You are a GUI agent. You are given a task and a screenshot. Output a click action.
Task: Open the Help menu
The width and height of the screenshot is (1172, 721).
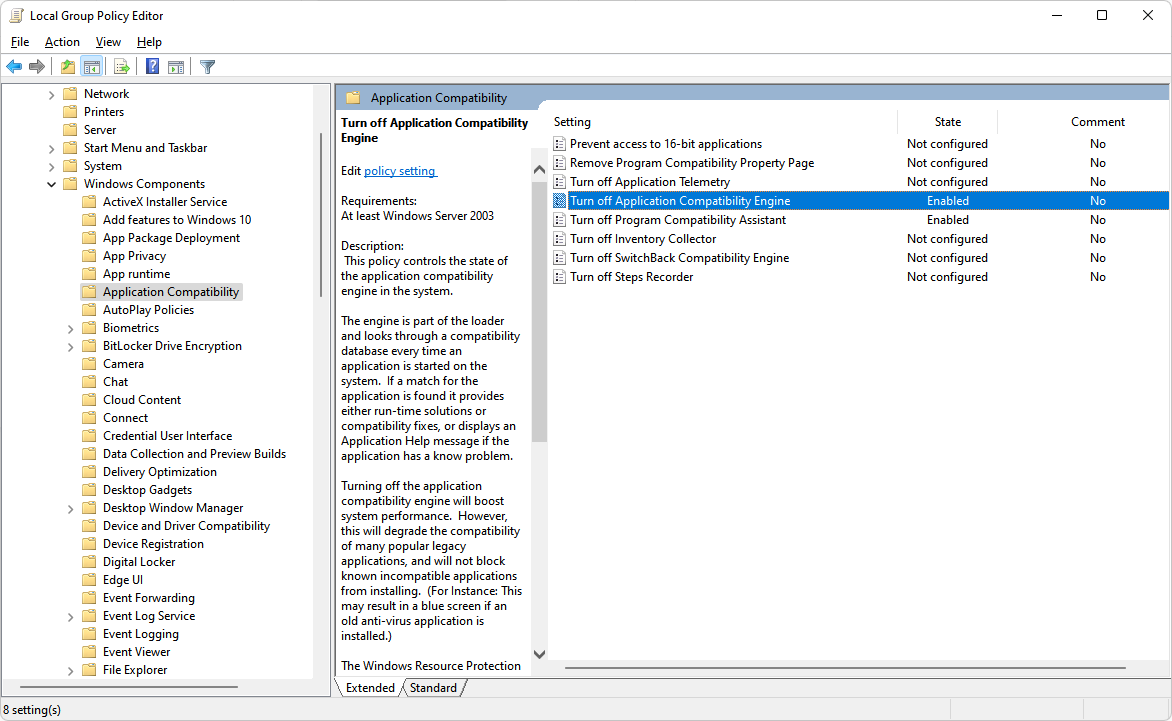click(x=149, y=42)
